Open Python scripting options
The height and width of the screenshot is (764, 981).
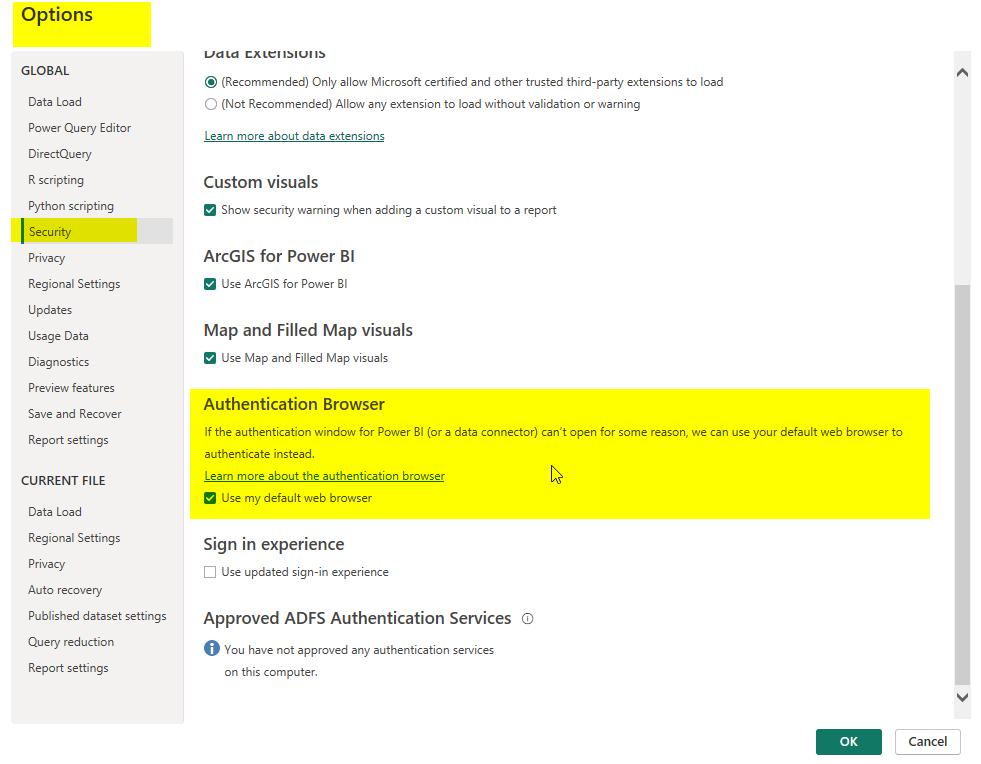pyautogui.click(x=71, y=206)
